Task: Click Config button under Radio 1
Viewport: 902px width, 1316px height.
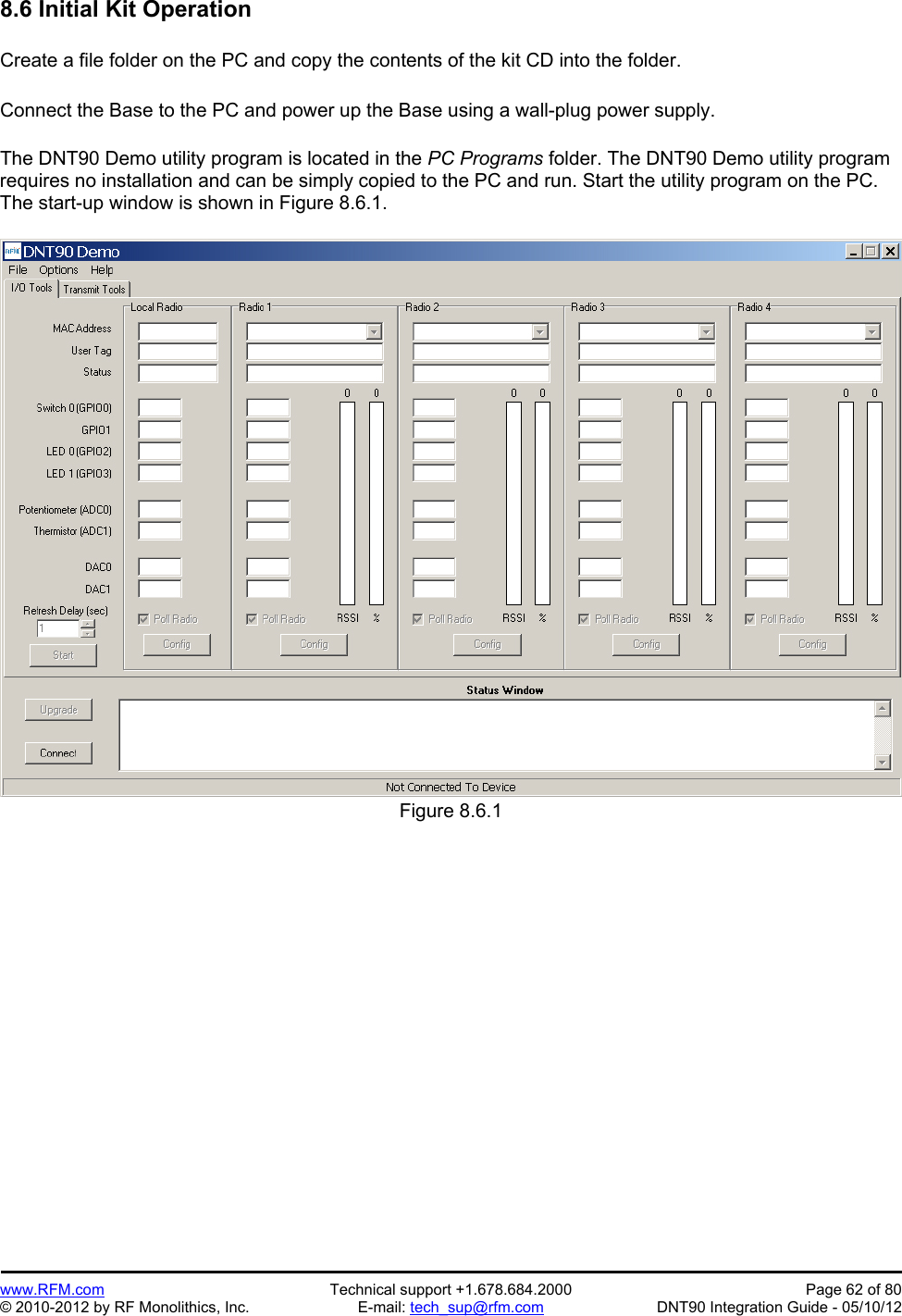Action: tap(314, 644)
